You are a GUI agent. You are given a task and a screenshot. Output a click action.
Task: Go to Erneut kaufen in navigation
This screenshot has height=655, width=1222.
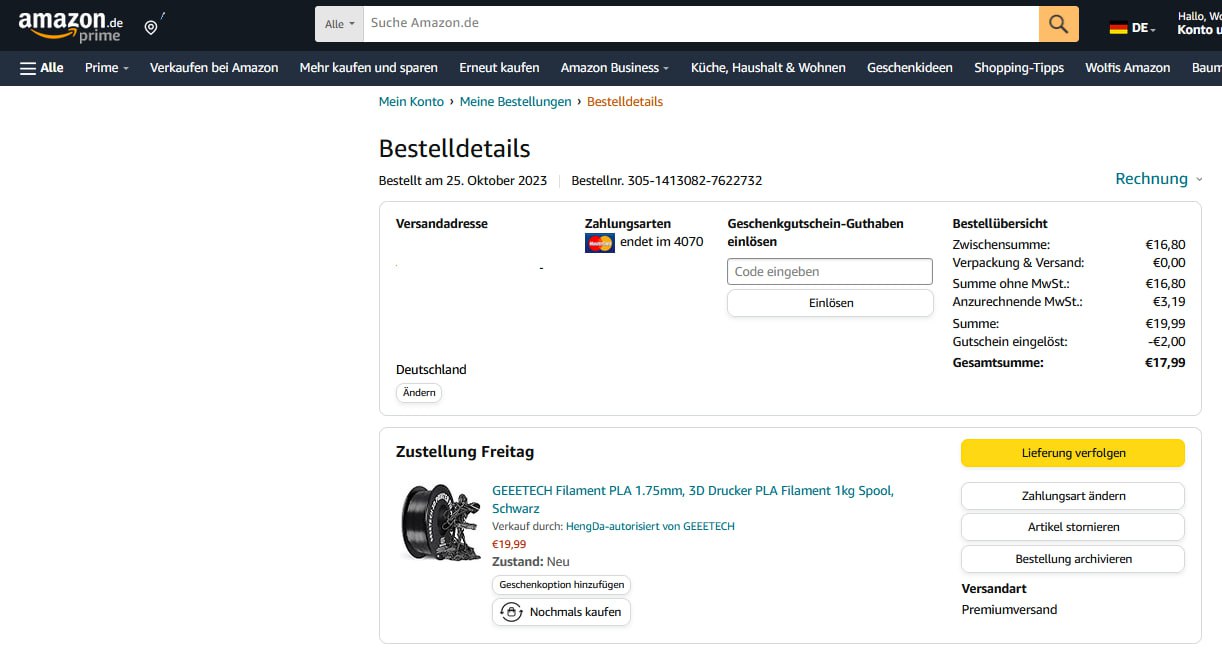(499, 68)
